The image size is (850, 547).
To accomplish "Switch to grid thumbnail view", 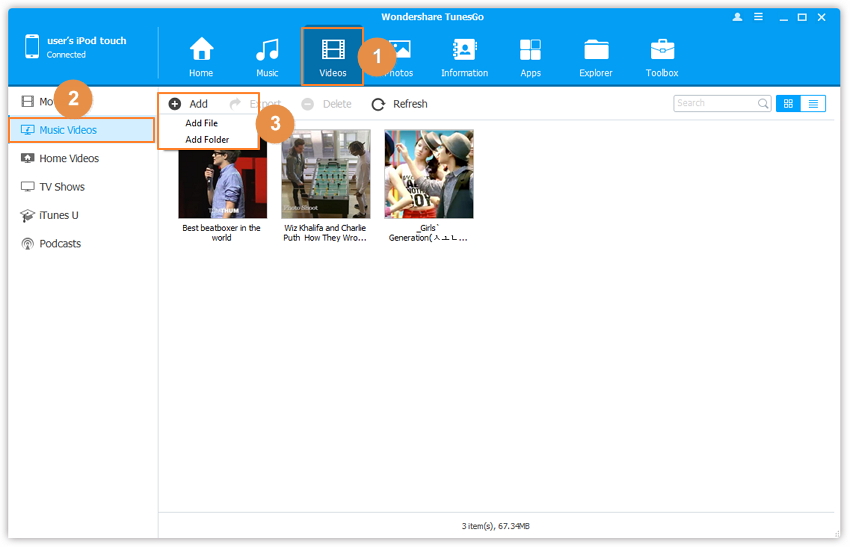I will pos(788,104).
